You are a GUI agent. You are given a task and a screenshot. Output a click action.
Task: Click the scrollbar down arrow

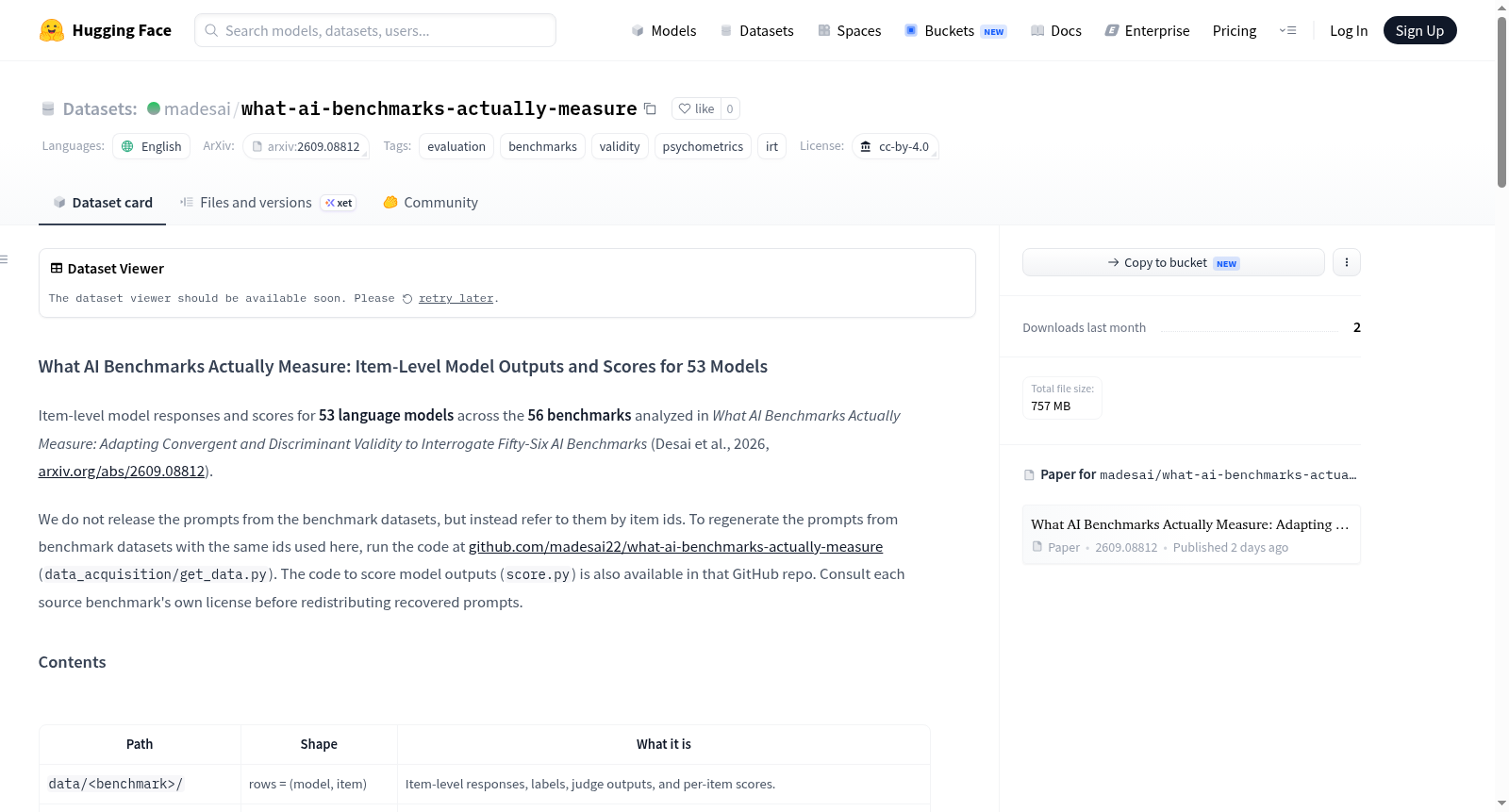(x=1501, y=804)
